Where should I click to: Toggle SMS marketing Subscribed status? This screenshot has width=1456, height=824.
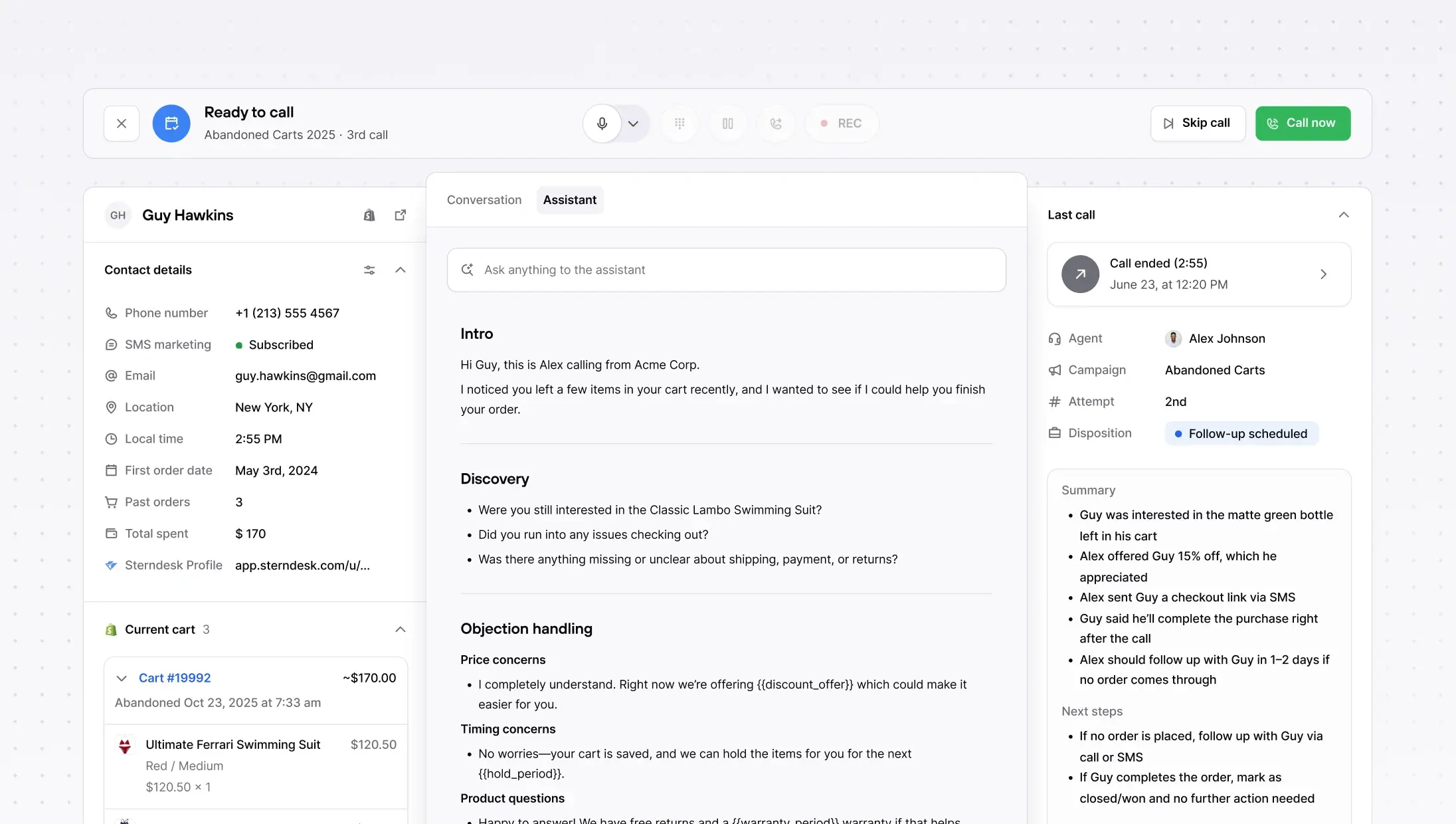click(274, 344)
